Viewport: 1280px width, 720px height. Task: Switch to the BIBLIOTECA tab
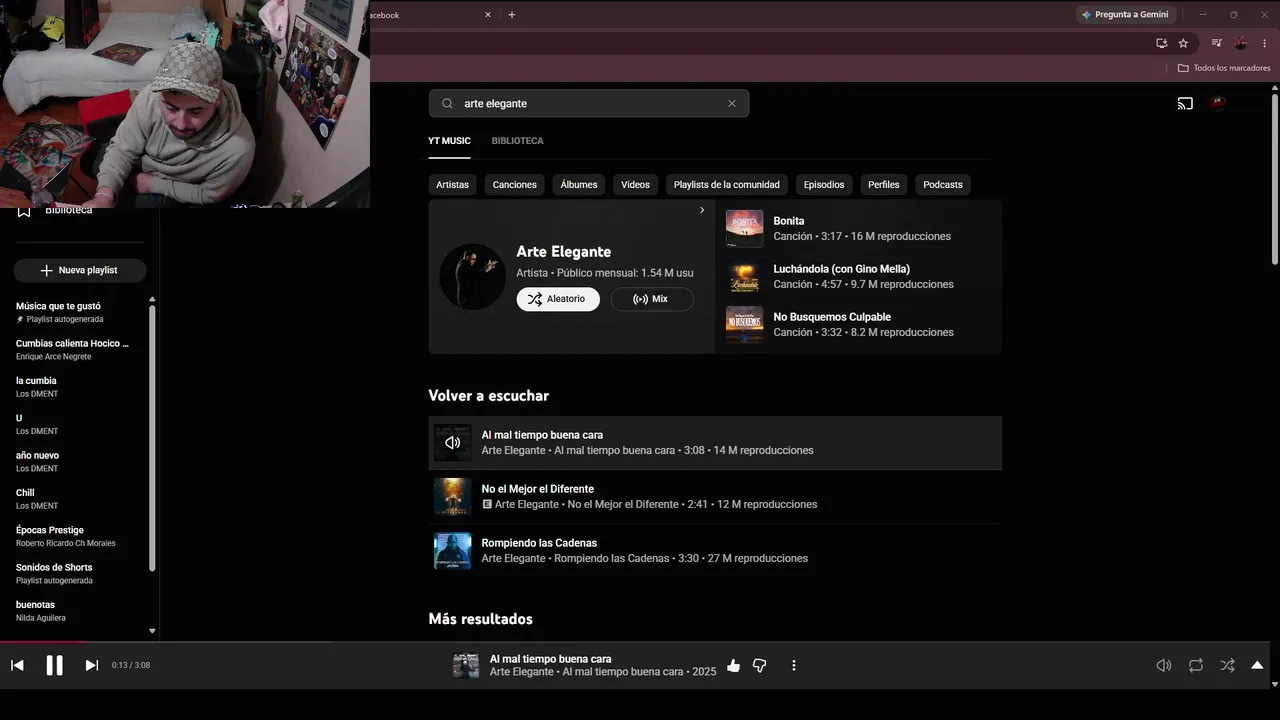click(518, 141)
